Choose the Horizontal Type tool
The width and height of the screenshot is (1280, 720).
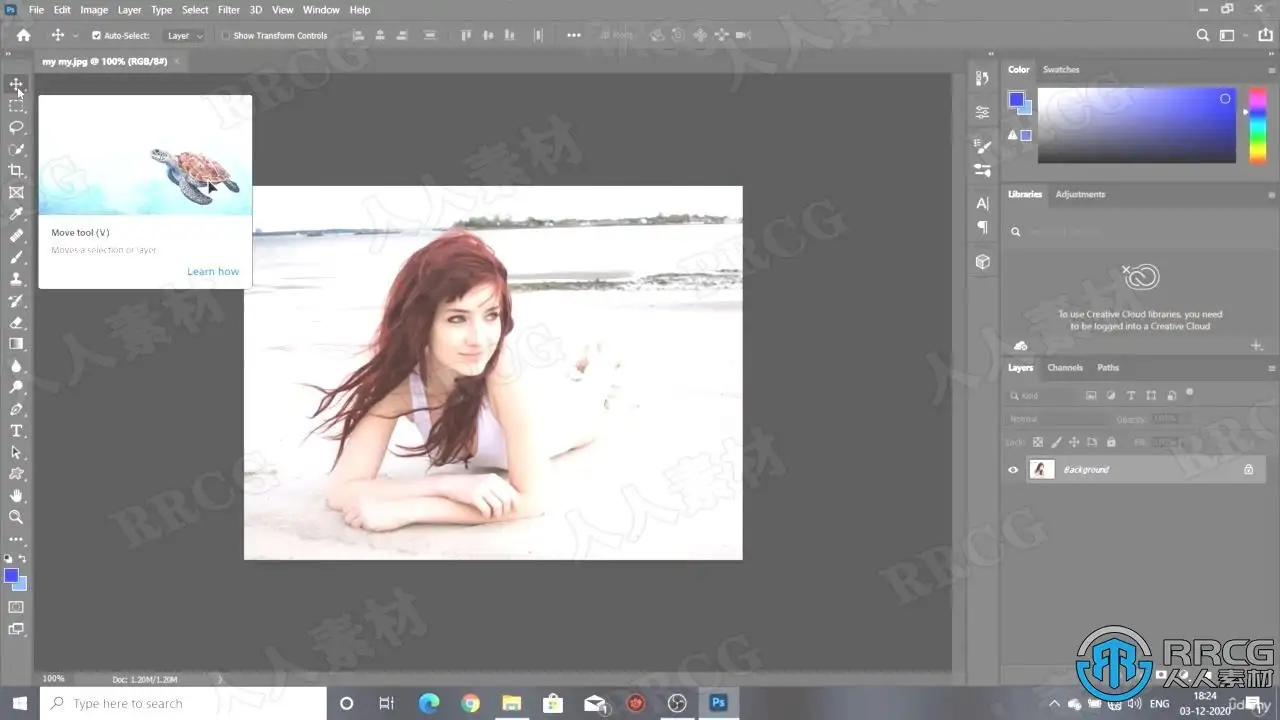click(x=16, y=431)
